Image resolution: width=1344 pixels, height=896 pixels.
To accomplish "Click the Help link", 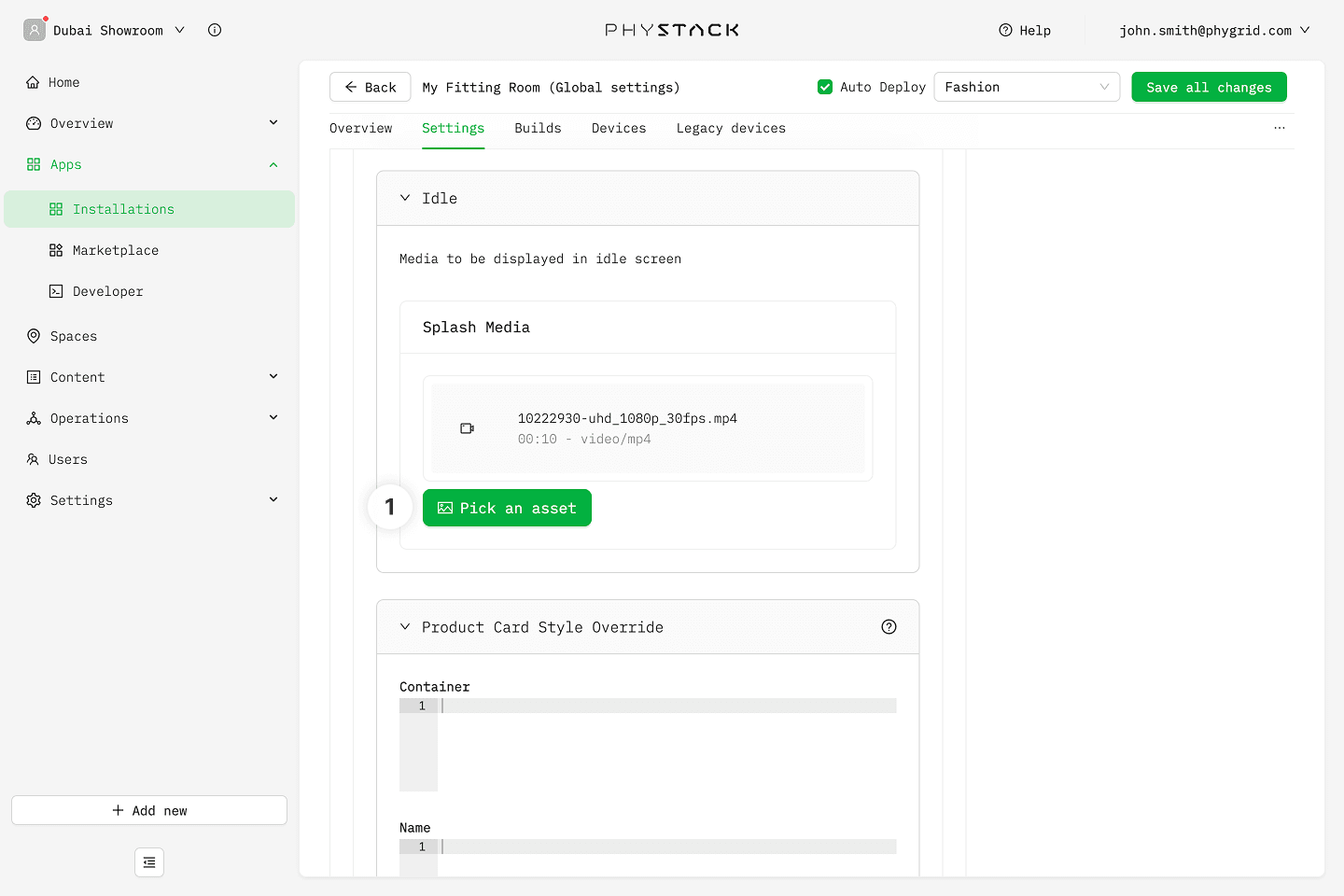I will point(1025,30).
